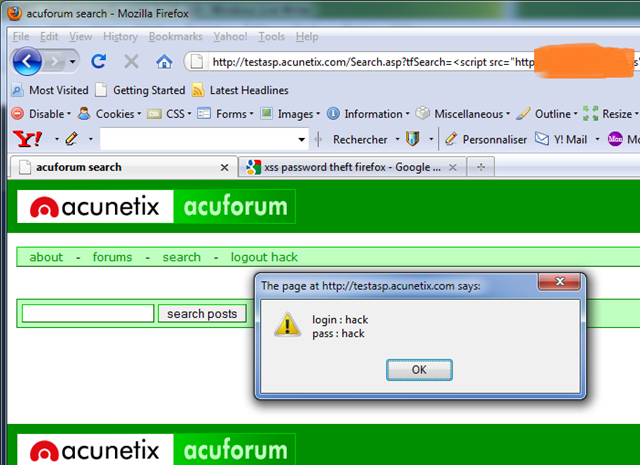
Task: Open the Most Visited bookmarks folder
Action: click(x=50, y=90)
